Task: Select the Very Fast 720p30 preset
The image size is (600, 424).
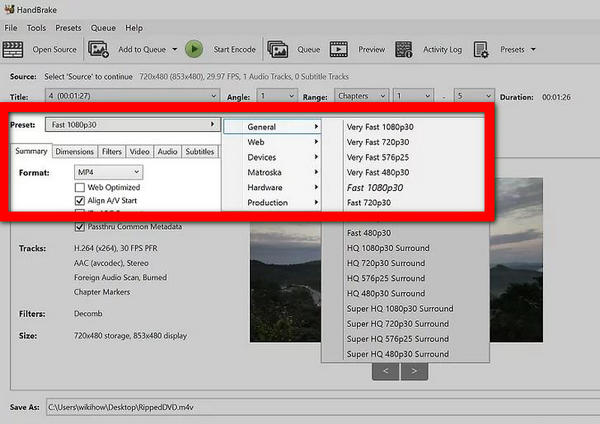Action: (378, 142)
